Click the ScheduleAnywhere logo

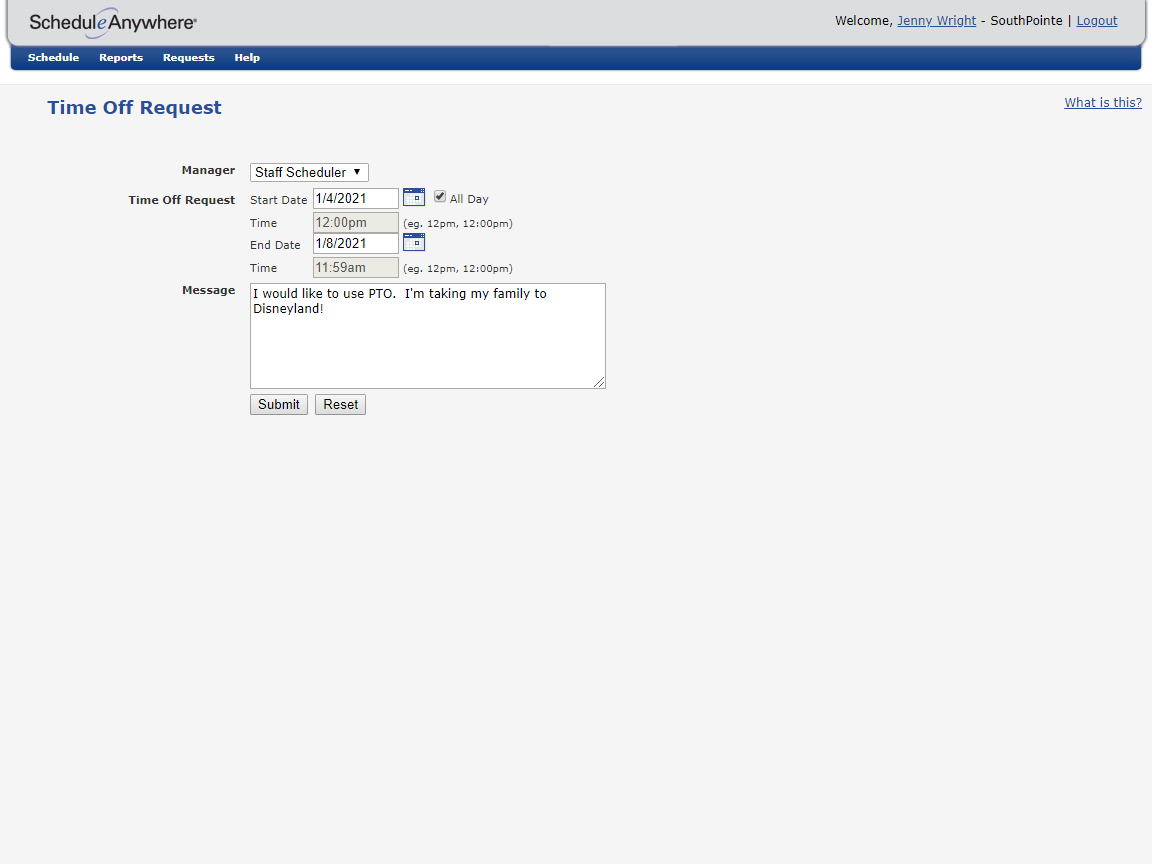[112, 23]
